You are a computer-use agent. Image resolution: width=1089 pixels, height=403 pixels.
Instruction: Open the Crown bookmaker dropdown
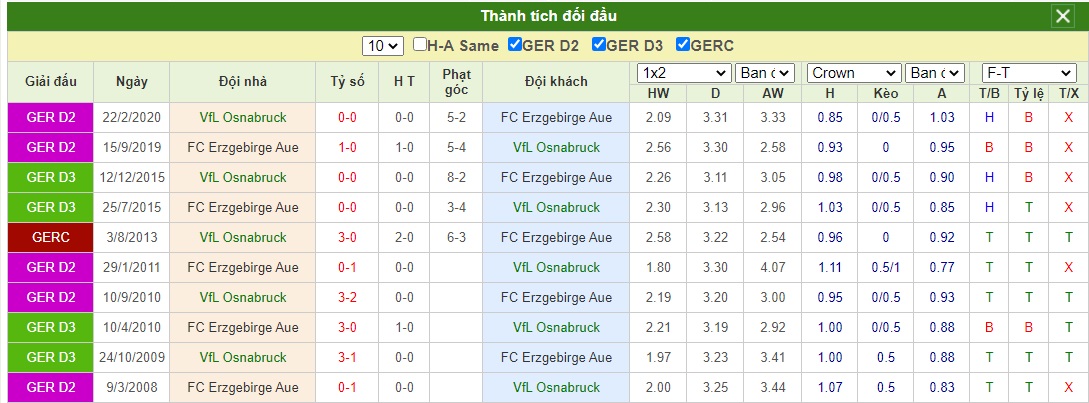(854, 73)
